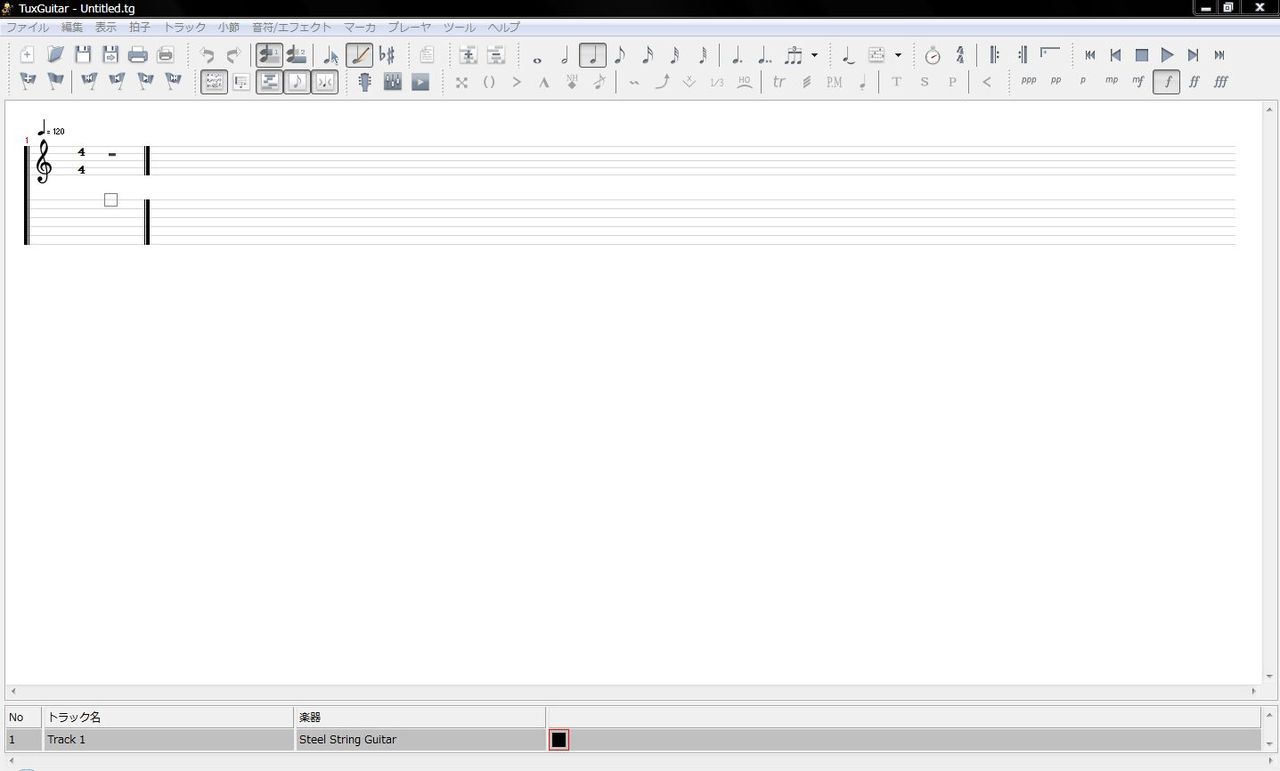1280x771 pixels.
Task: Open tuplet division dropdown arrow
Action: point(814,55)
